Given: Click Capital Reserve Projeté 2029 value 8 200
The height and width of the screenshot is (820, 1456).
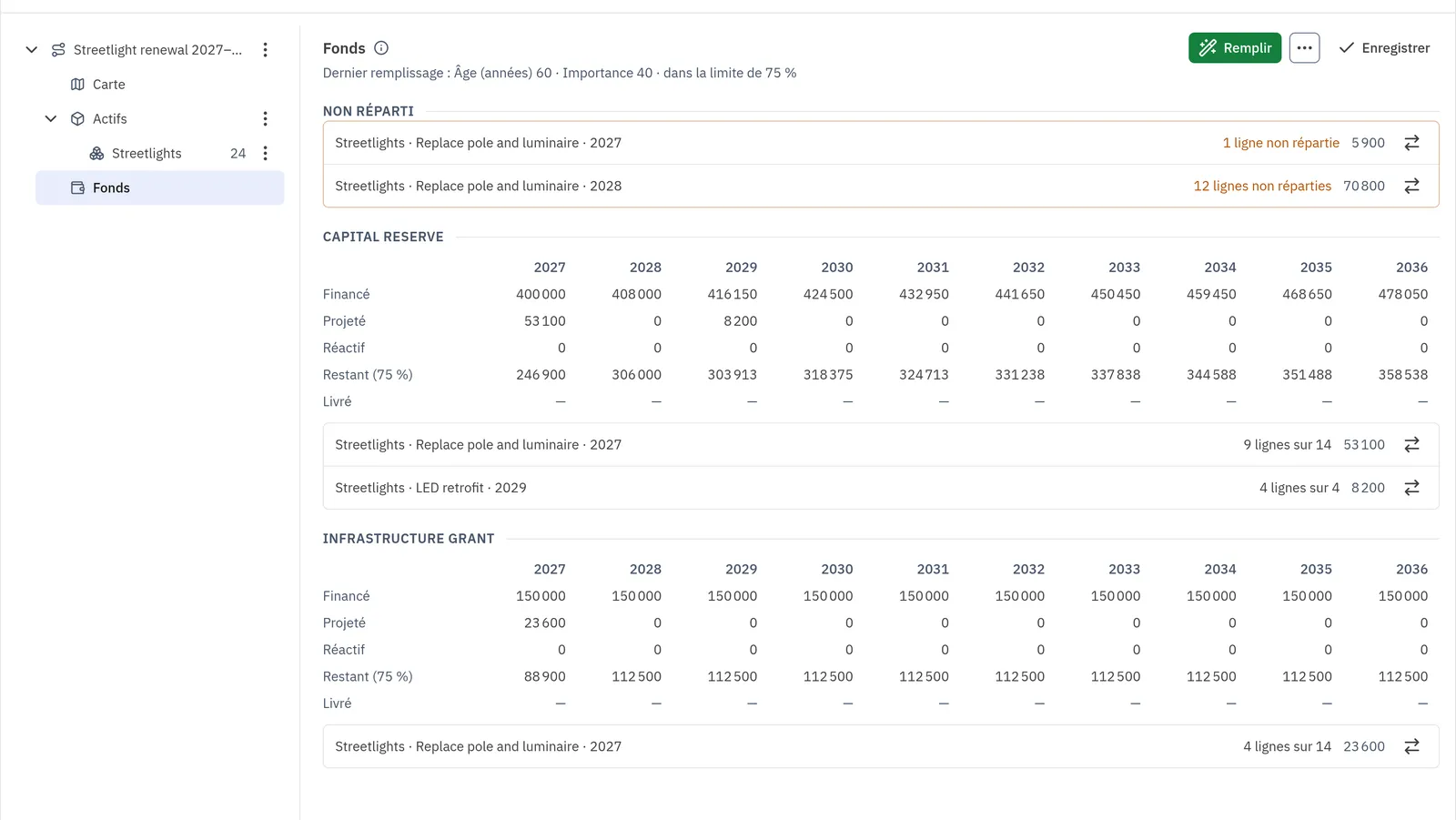Looking at the screenshot, I should [740, 321].
